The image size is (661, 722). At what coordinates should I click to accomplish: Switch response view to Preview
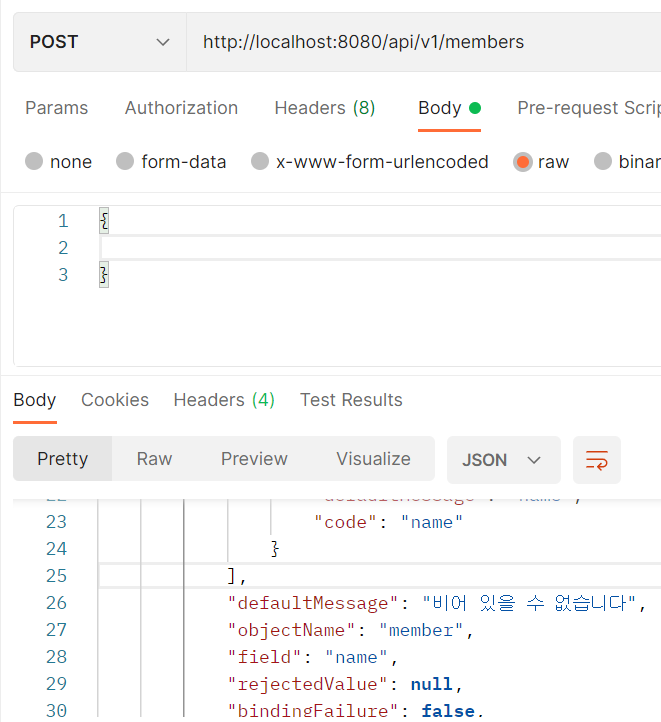click(x=254, y=459)
